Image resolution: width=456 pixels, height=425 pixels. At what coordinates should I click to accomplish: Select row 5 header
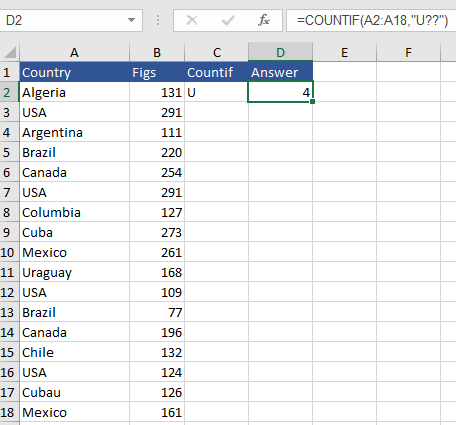(x=9, y=152)
